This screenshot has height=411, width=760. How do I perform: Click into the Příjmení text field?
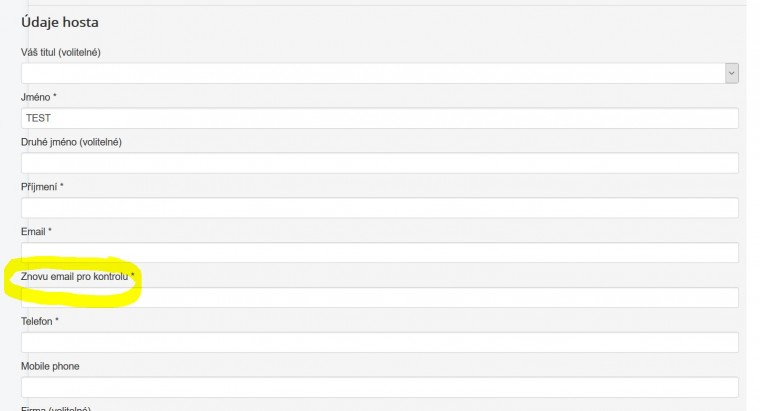(380, 208)
